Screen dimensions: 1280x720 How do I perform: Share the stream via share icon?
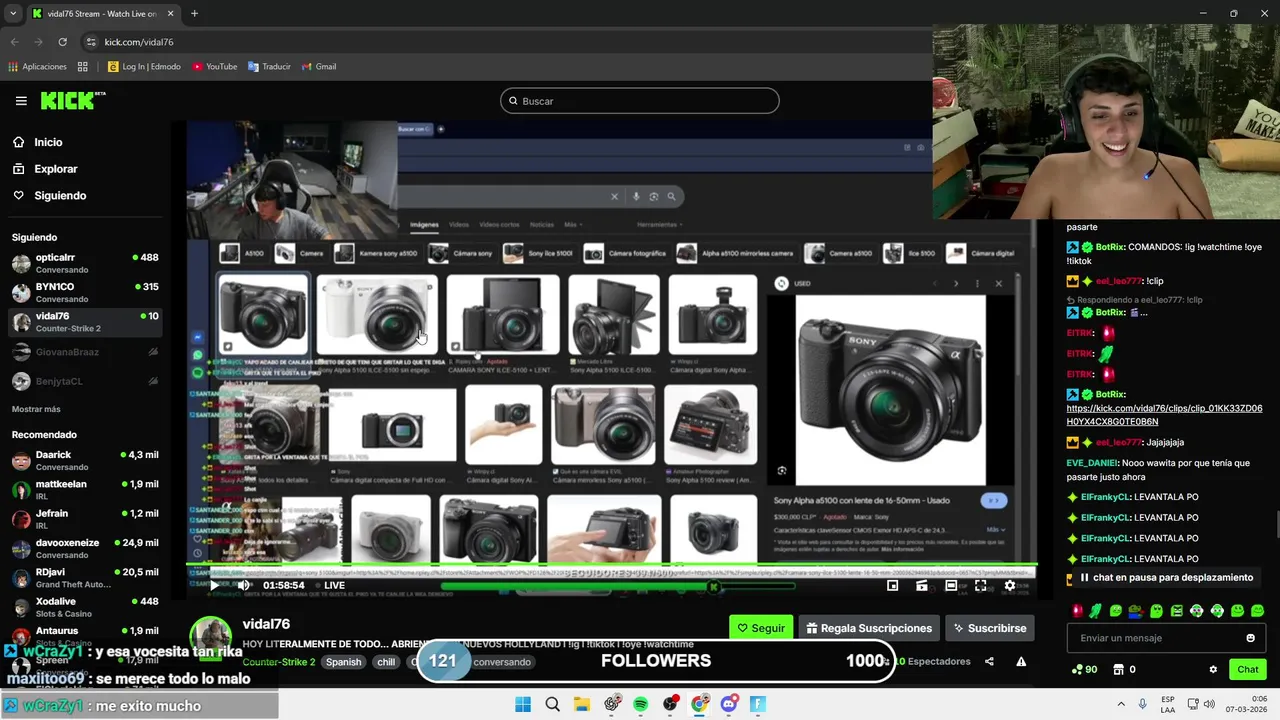point(989,661)
